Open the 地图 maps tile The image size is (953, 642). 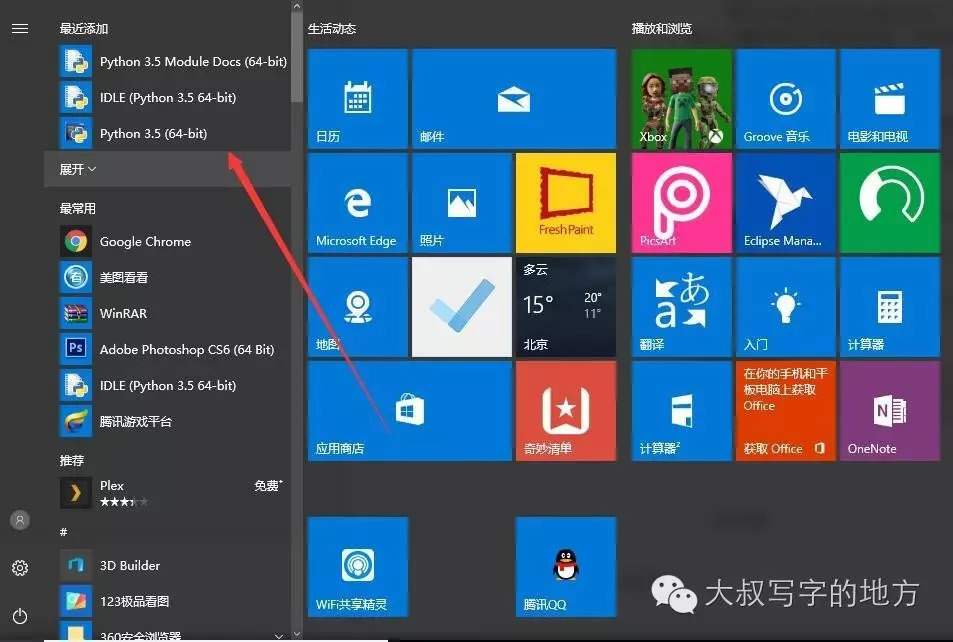tap(357, 307)
